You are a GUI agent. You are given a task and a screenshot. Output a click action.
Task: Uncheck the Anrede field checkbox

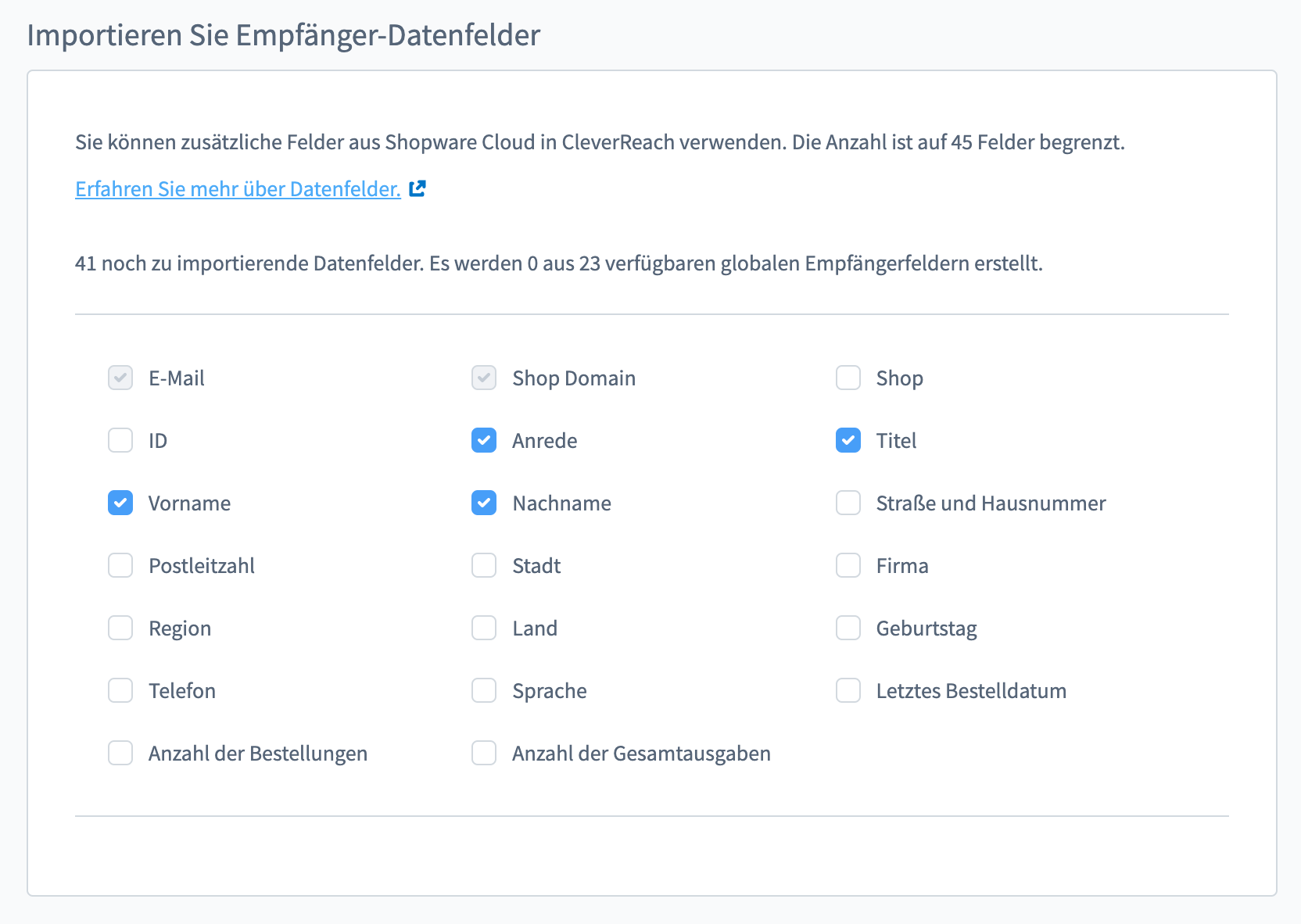(x=484, y=440)
